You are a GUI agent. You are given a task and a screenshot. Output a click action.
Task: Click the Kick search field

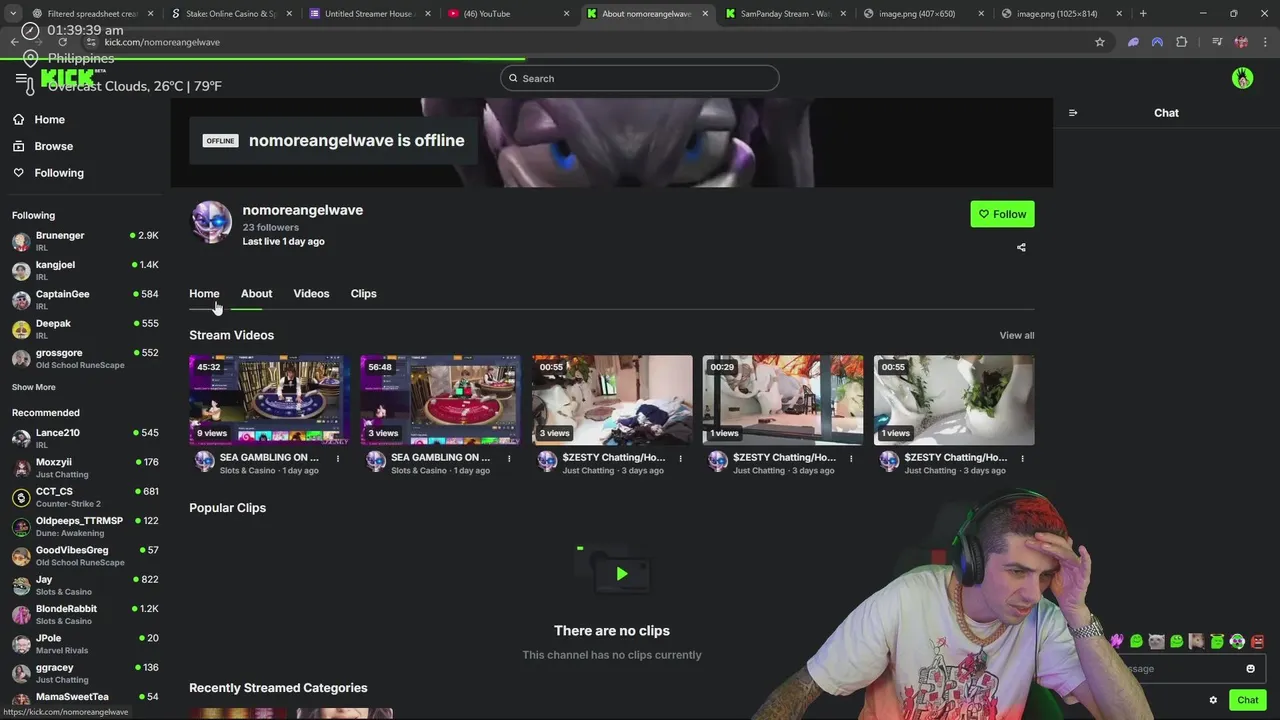pos(640,78)
